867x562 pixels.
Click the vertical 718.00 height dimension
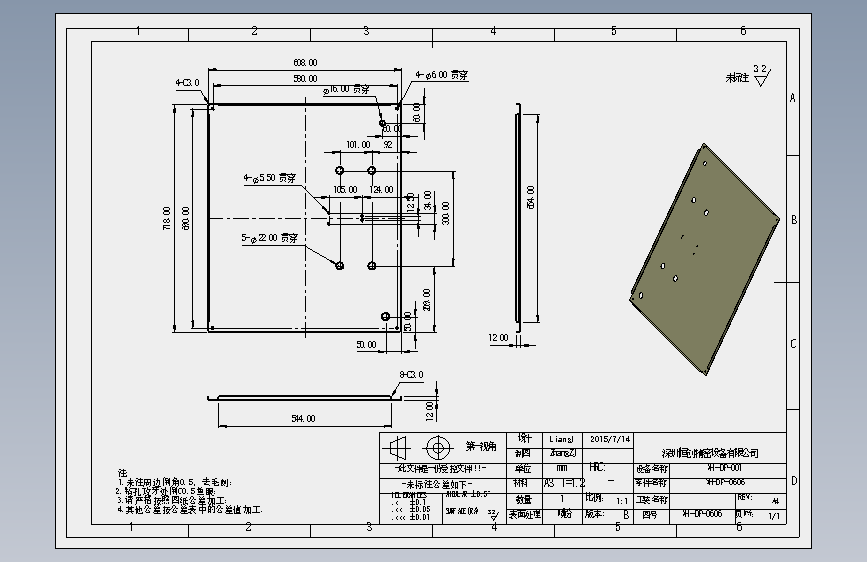coord(166,218)
